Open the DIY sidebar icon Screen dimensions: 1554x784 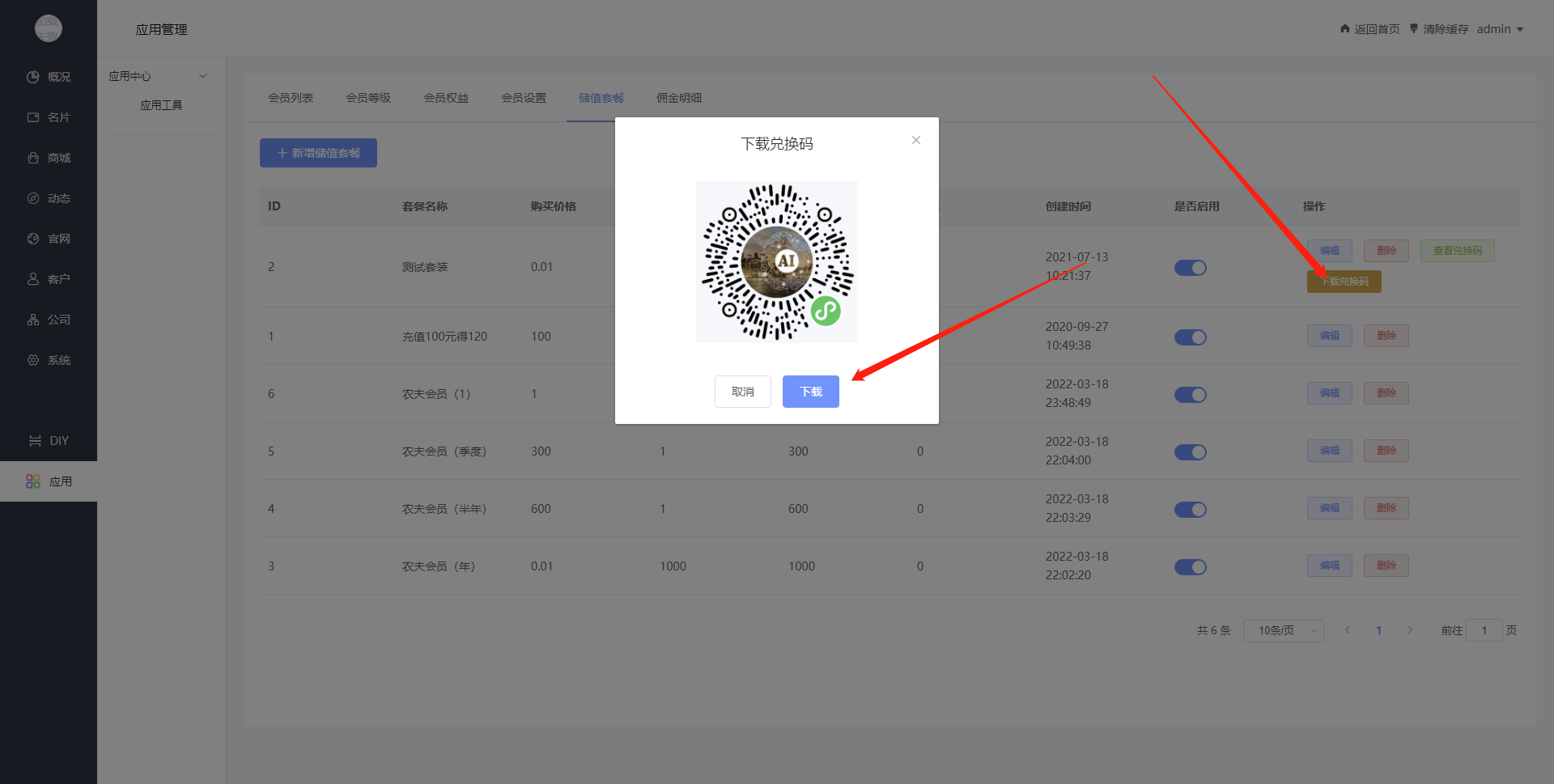point(35,441)
